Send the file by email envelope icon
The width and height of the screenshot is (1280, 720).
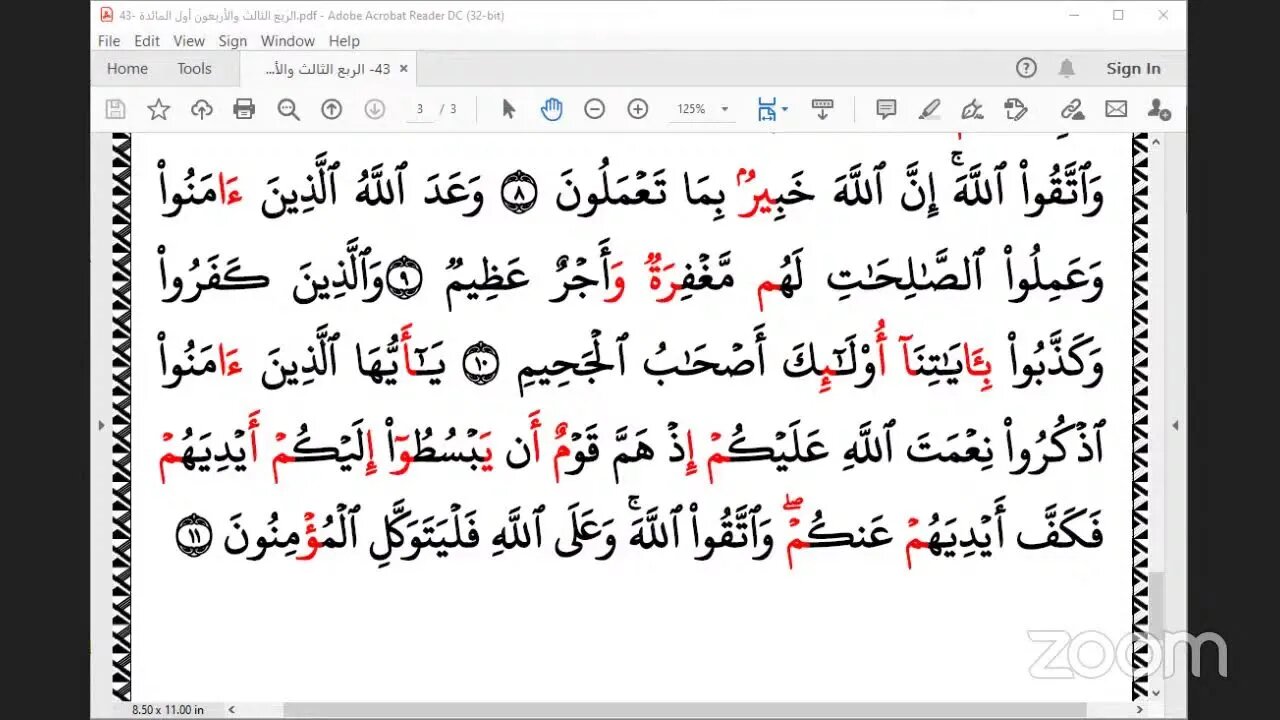click(x=1116, y=109)
